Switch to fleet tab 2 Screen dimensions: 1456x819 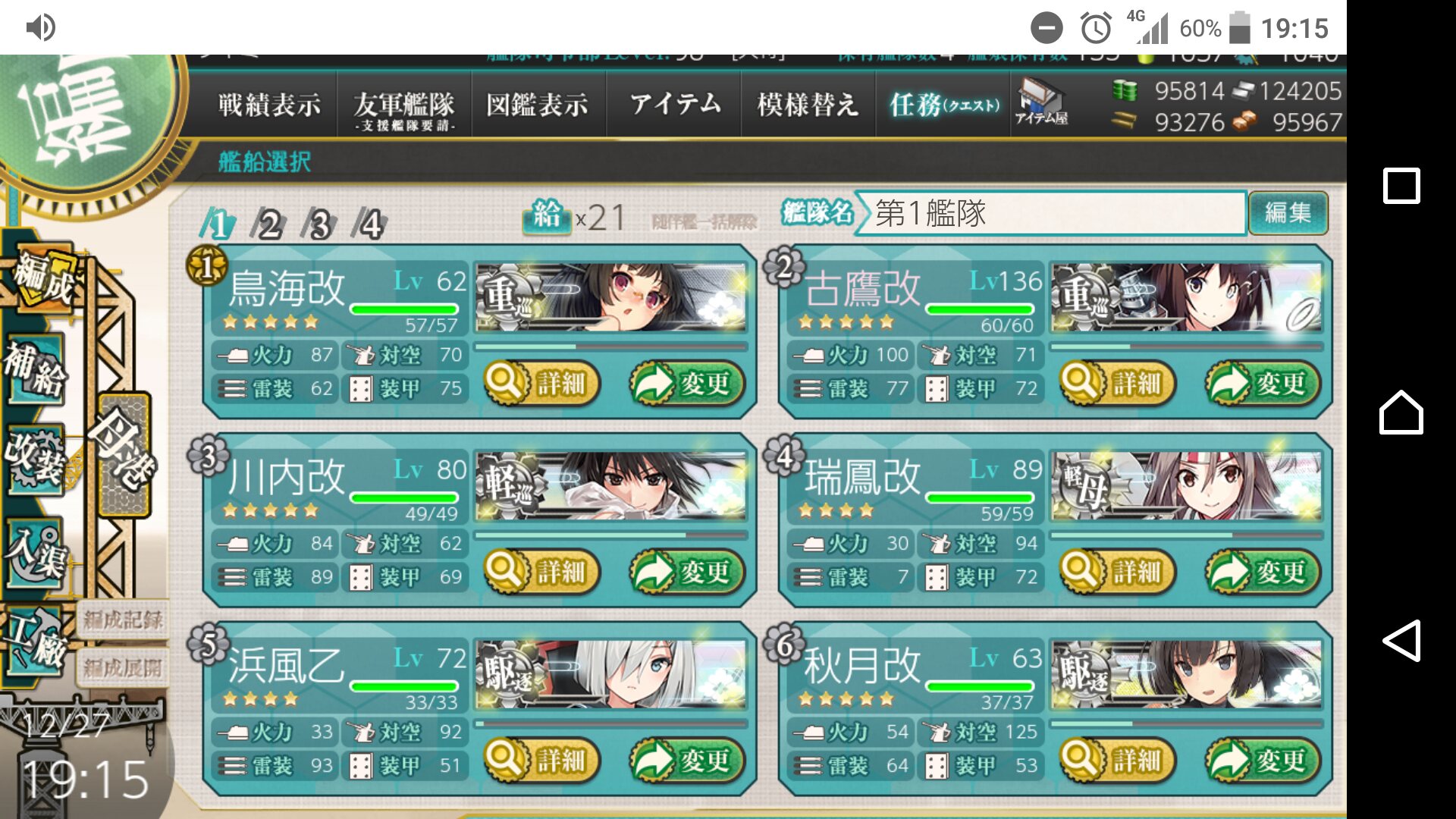268,224
